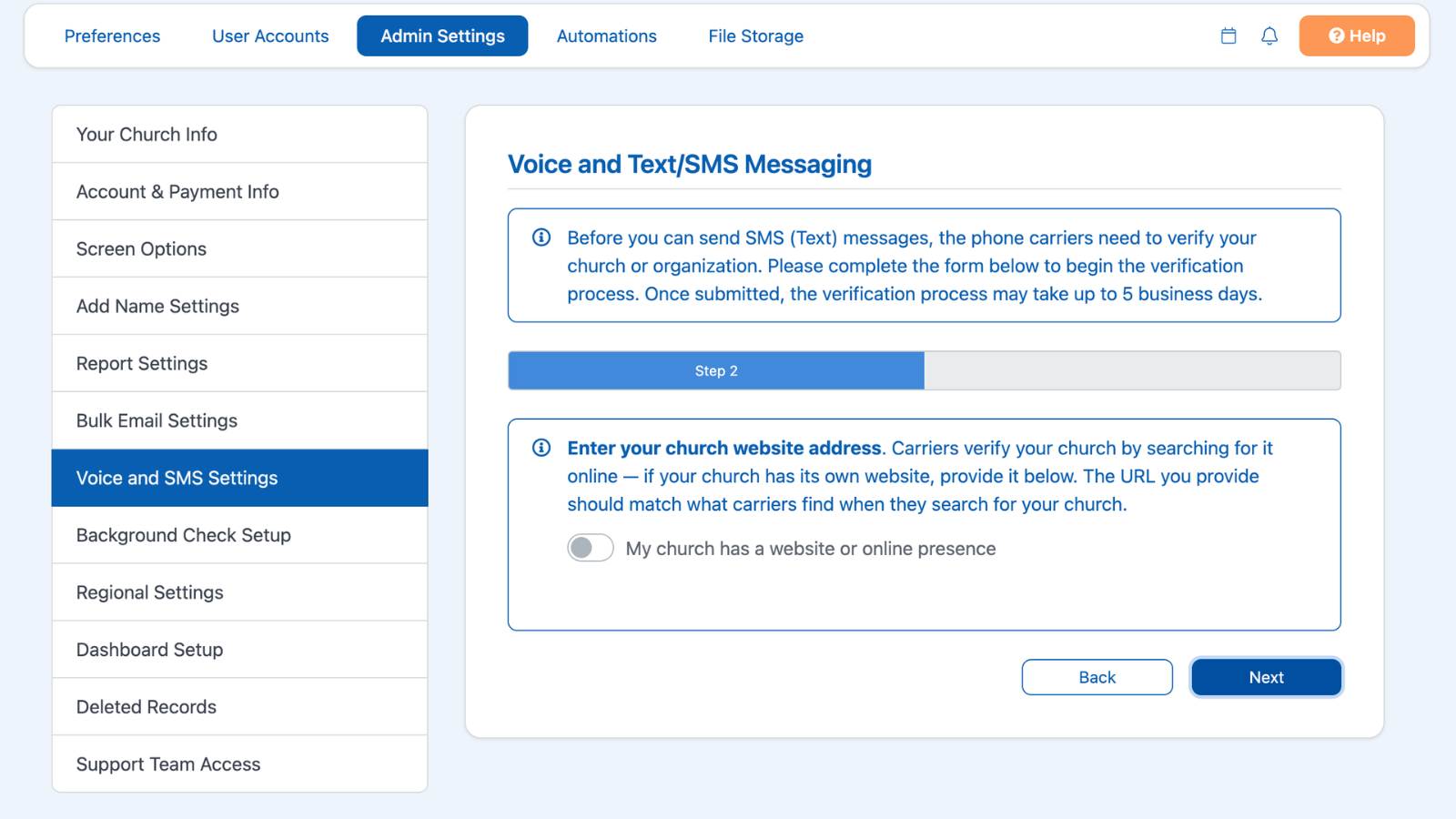Open Background Check Setup

click(239, 535)
